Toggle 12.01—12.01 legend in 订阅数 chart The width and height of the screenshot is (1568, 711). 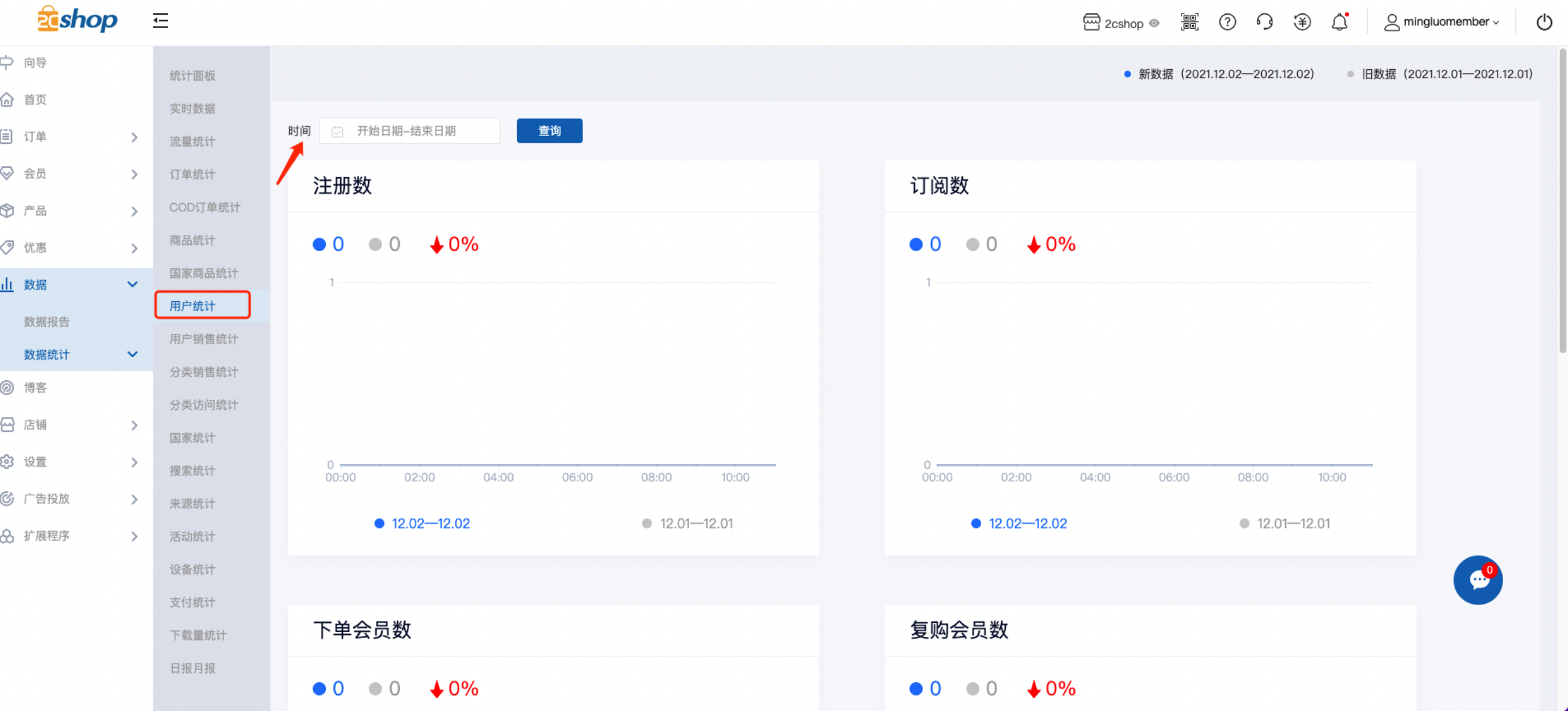(1284, 524)
